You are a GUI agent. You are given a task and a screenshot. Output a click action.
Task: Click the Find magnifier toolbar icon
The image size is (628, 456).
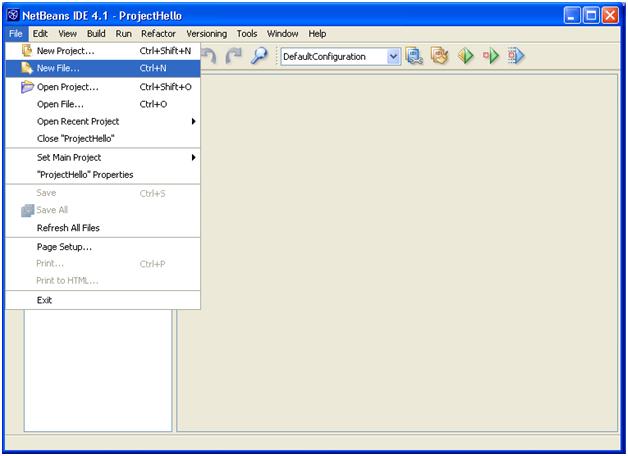259,56
